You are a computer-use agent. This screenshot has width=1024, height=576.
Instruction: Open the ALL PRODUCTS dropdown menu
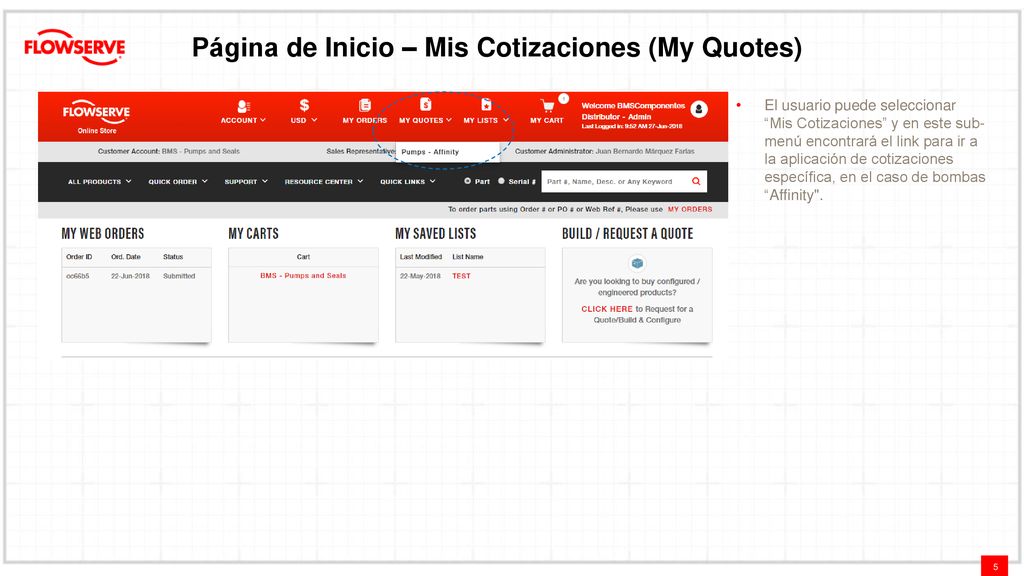[99, 182]
